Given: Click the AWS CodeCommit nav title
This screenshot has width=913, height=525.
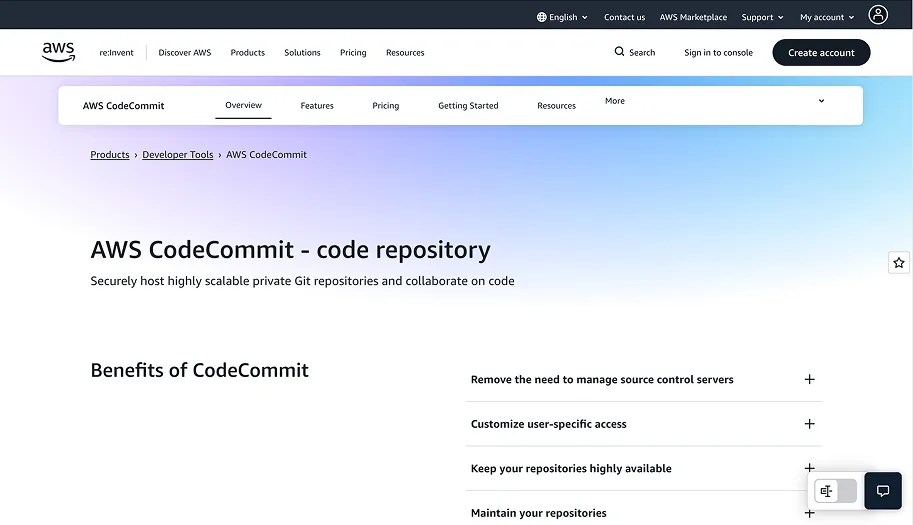Looking at the screenshot, I should [x=123, y=105].
